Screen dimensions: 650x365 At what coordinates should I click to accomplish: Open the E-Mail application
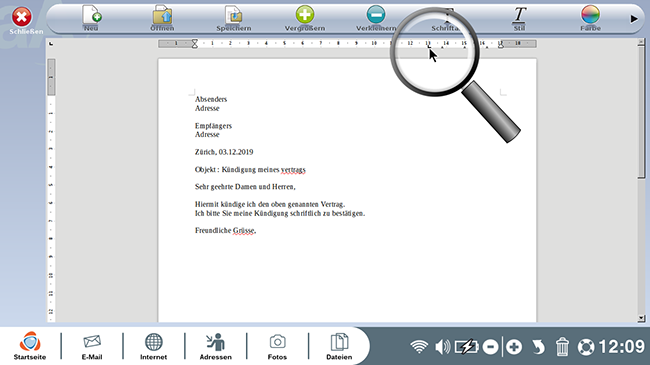(x=92, y=347)
